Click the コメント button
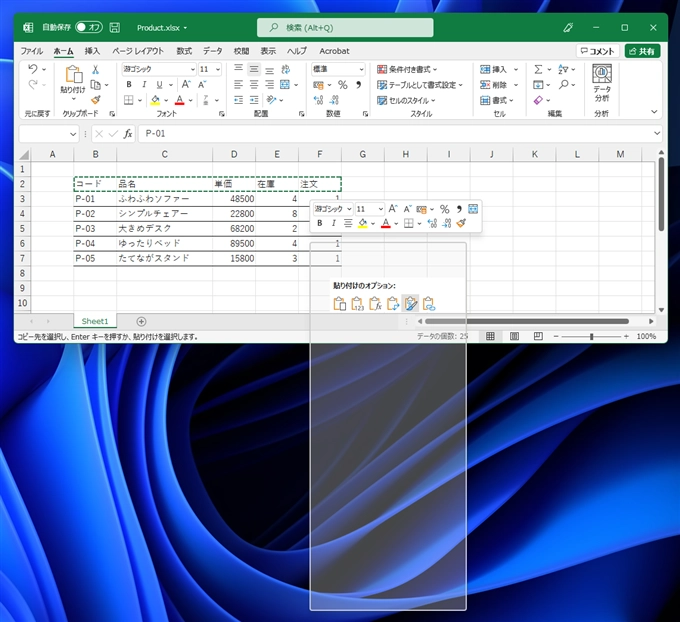The image size is (680, 622). click(598, 51)
